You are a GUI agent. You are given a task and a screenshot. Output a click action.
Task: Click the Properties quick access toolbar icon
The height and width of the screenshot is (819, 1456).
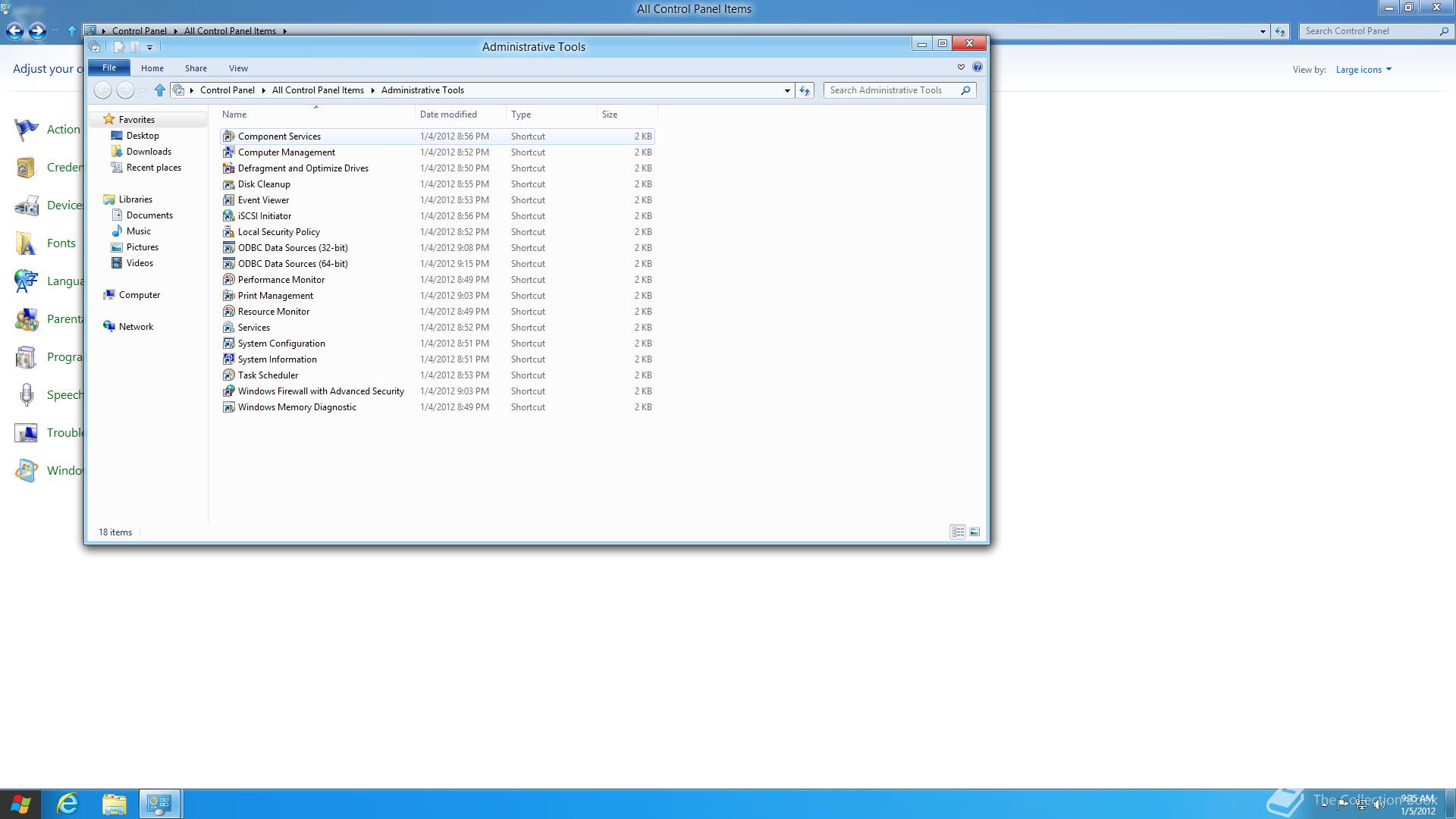click(x=118, y=47)
